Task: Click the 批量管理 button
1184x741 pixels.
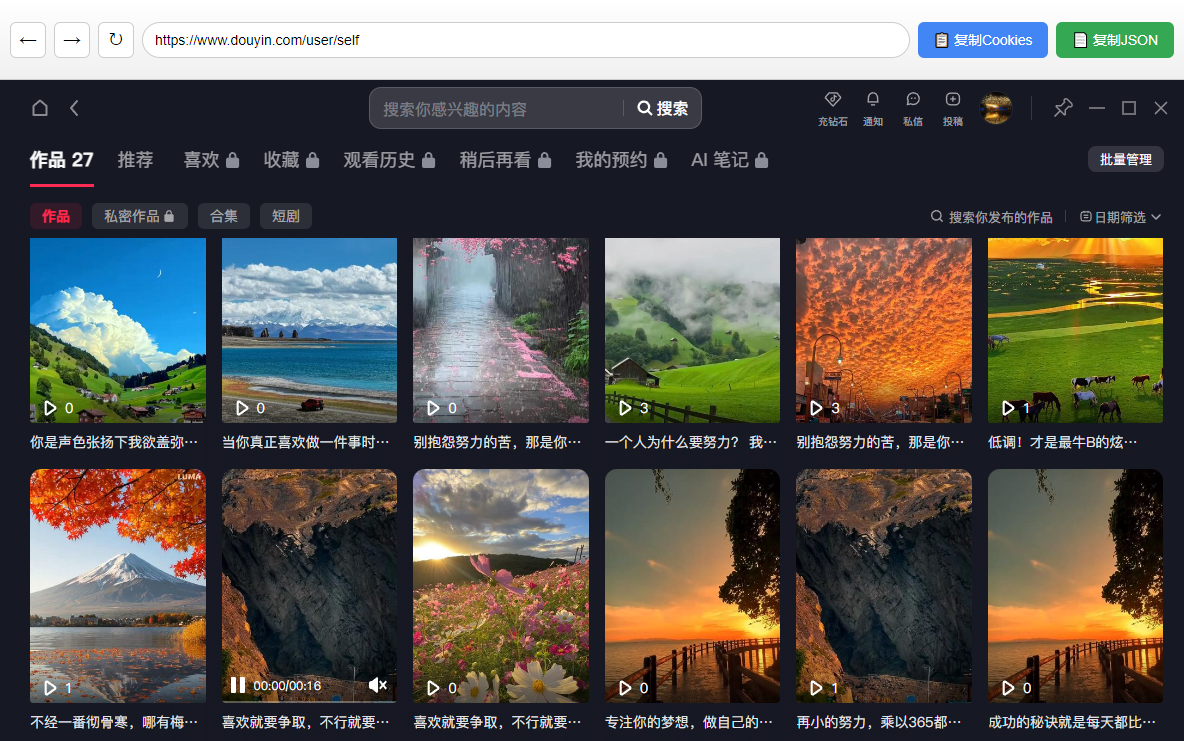Action: point(1125,158)
